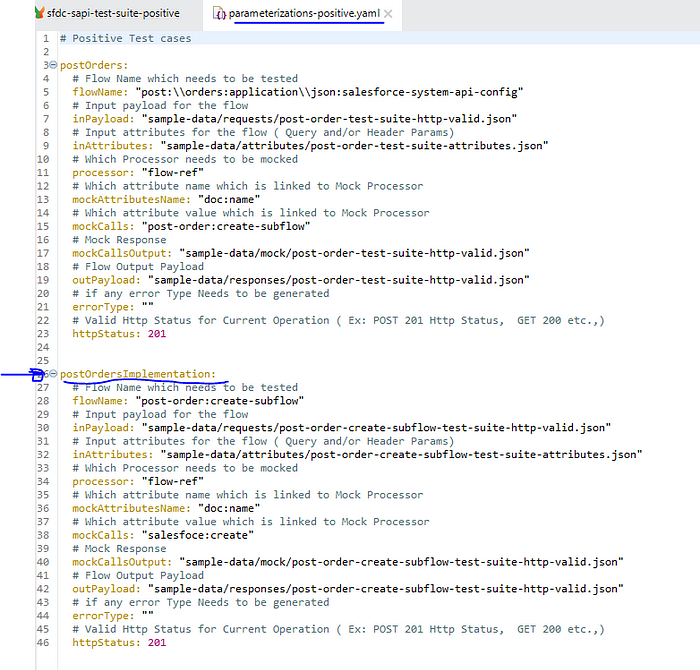This screenshot has height=670, width=700.
Task: Click the mockCallsOutput path sample-data/mock/post-order-test-suite-http-valid.json
Action: click(354, 253)
